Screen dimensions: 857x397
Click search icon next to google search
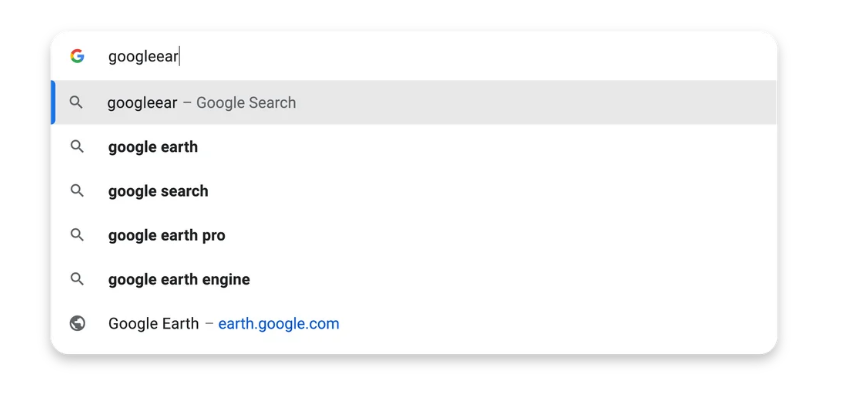coord(77,191)
